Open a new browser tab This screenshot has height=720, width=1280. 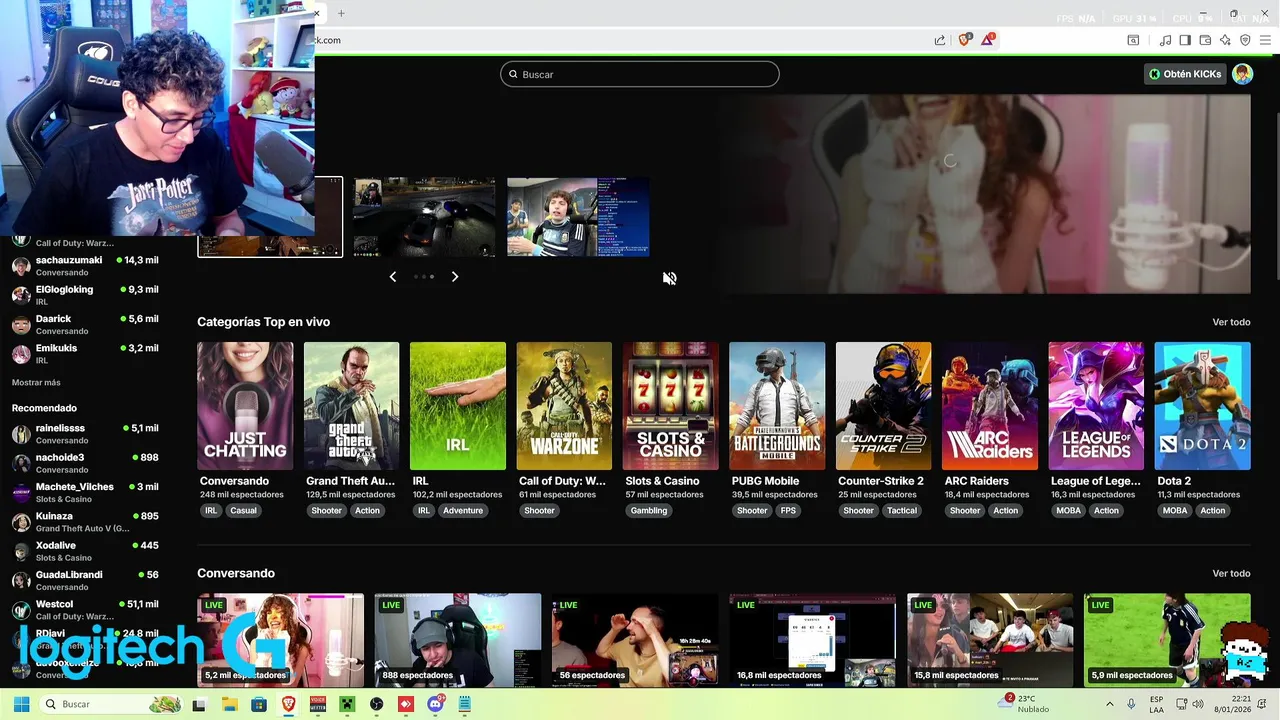341,13
